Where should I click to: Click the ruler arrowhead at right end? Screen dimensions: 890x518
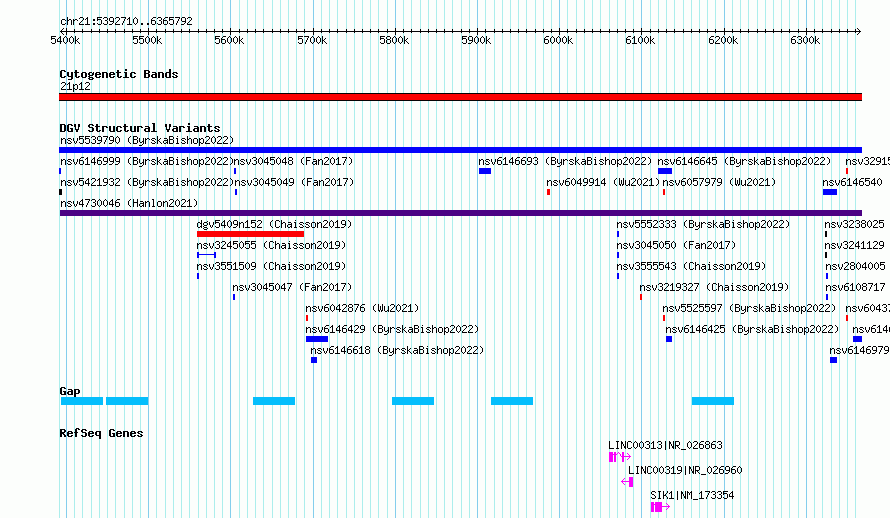859,31
